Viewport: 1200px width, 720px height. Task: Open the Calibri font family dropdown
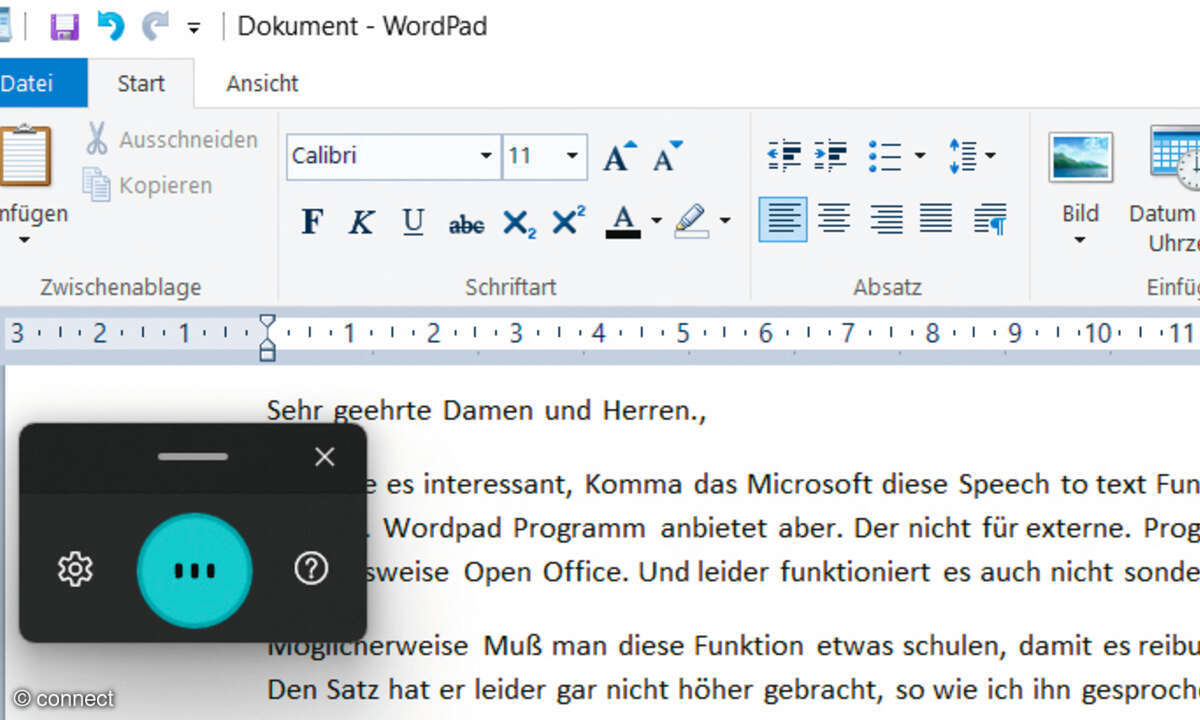click(x=486, y=156)
